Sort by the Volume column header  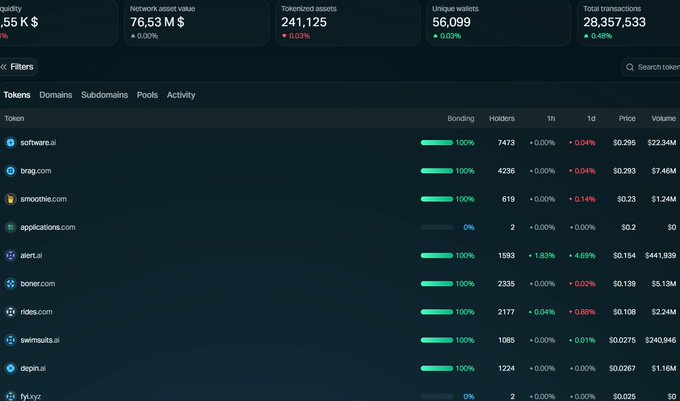pos(664,118)
